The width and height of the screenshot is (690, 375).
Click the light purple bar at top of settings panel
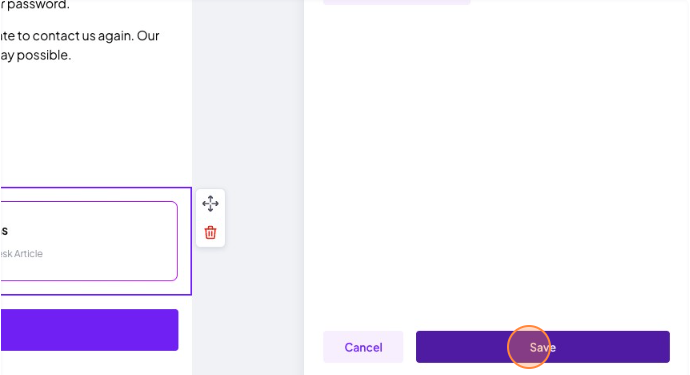click(x=396, y=2)
